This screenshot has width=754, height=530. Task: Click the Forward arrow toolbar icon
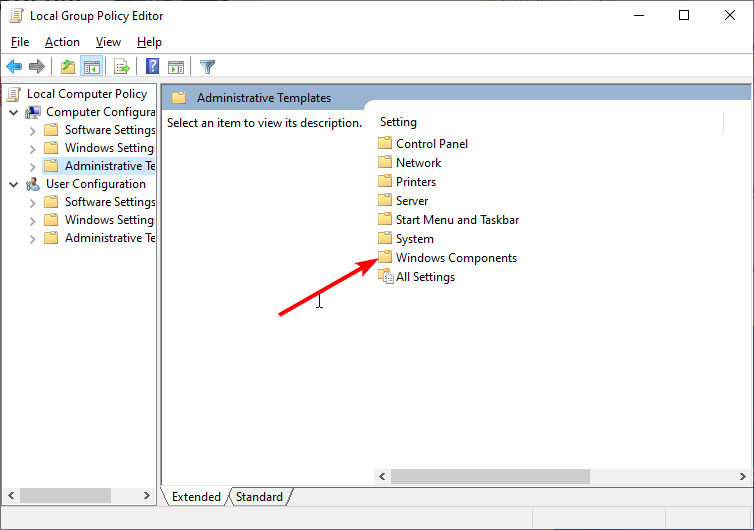tap(37, 66)
